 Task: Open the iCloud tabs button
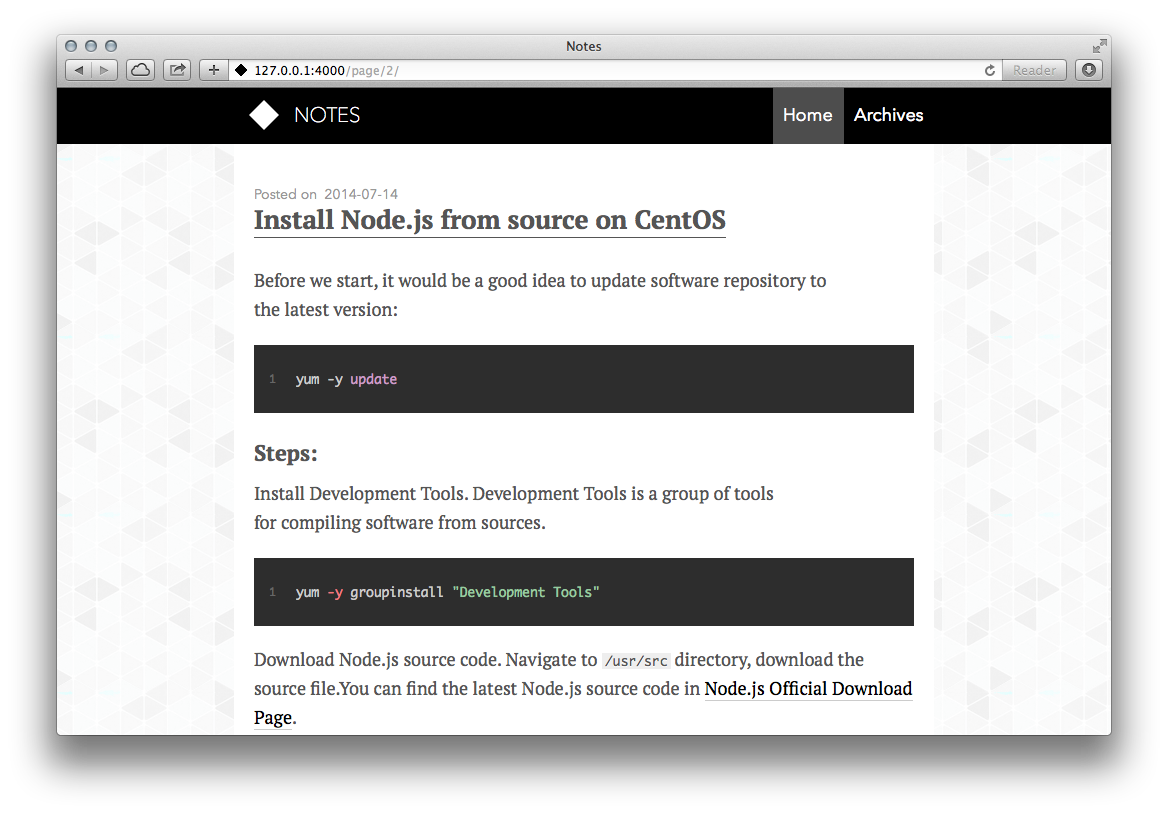pos(140,70)
